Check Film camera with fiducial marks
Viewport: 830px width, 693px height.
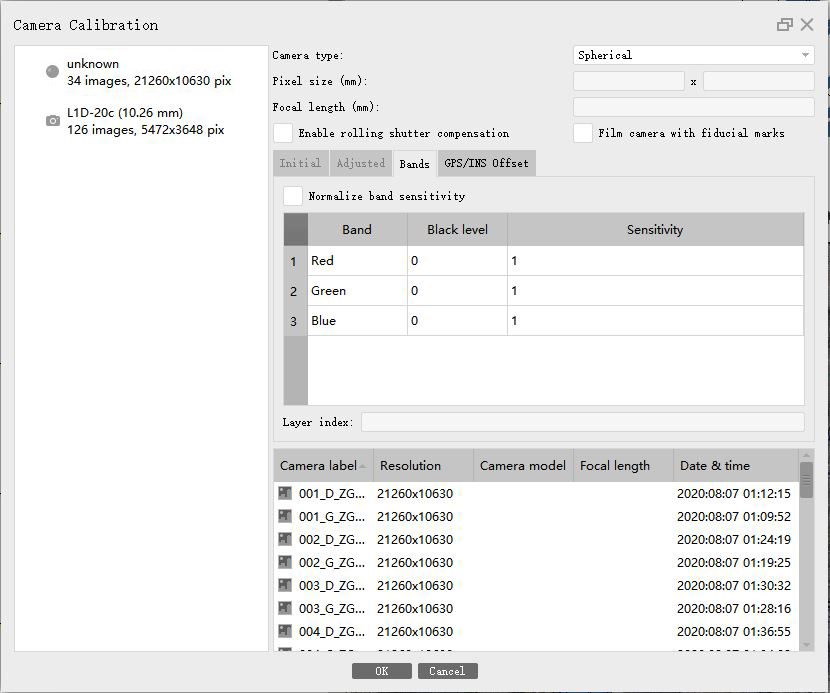pos(583,133)
